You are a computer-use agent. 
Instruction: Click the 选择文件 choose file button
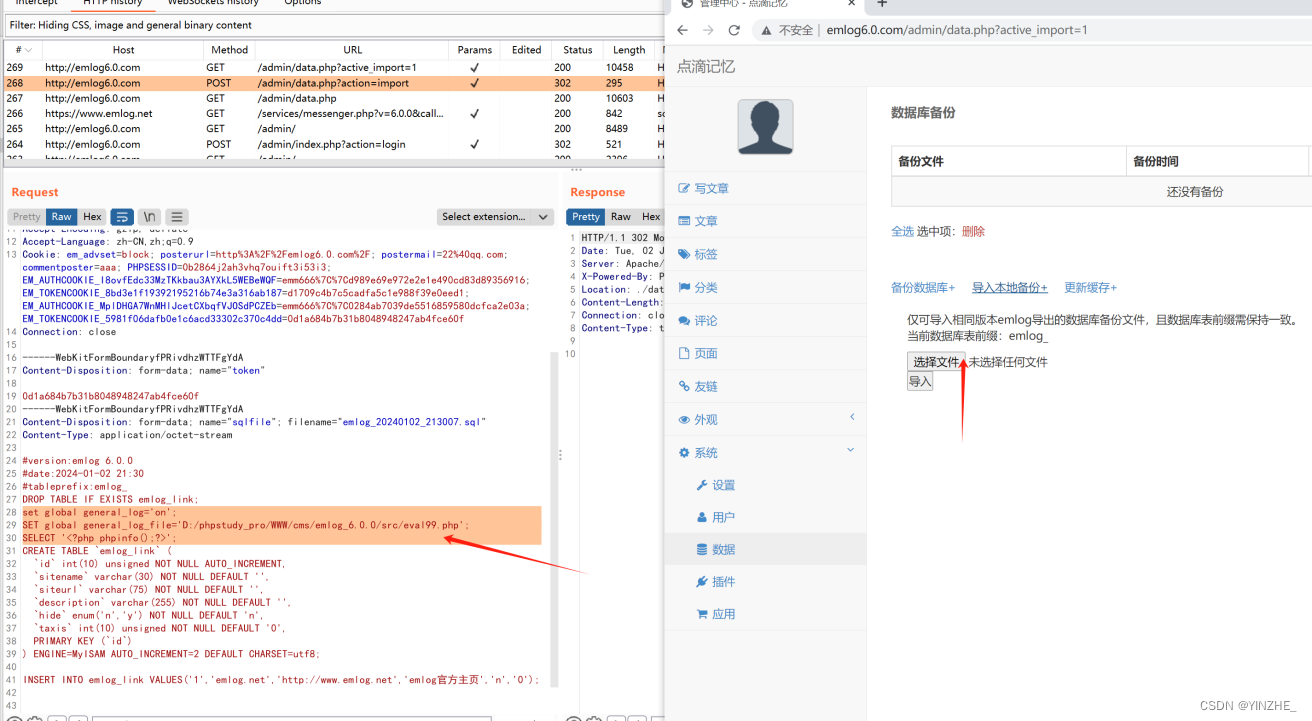pyautogui.click(x=936, y=362)
